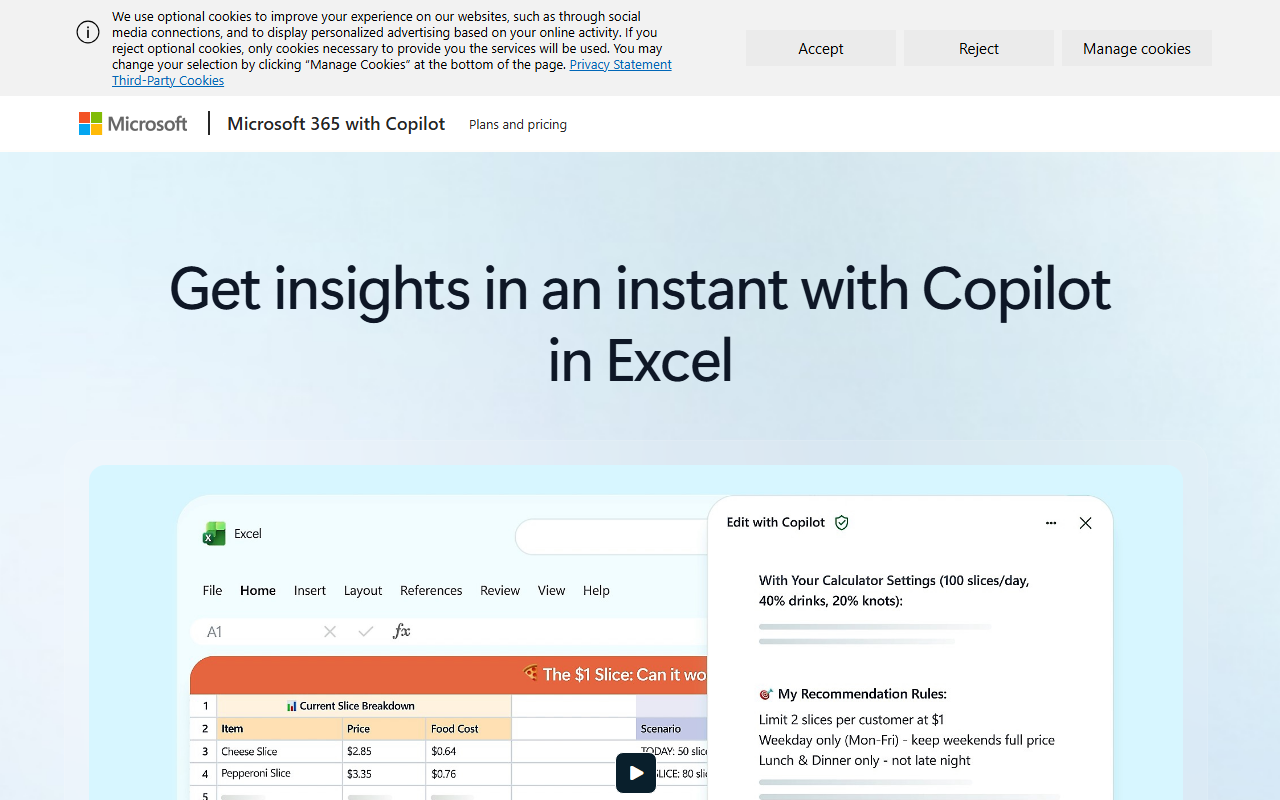This screenshot has width=1280, height=800.
Task: Accept optional cookies
Action: 821,48
